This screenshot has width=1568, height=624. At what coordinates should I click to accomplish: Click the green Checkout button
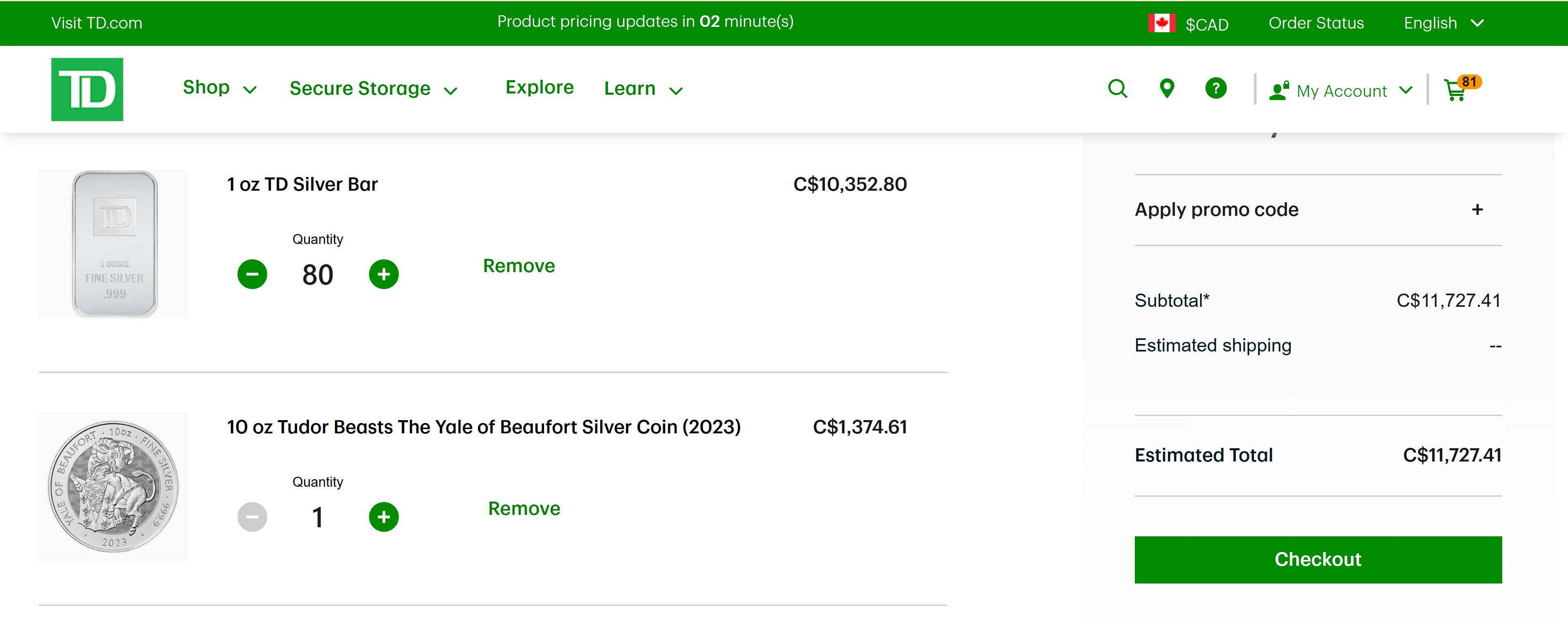click(x=1318, y=559)
